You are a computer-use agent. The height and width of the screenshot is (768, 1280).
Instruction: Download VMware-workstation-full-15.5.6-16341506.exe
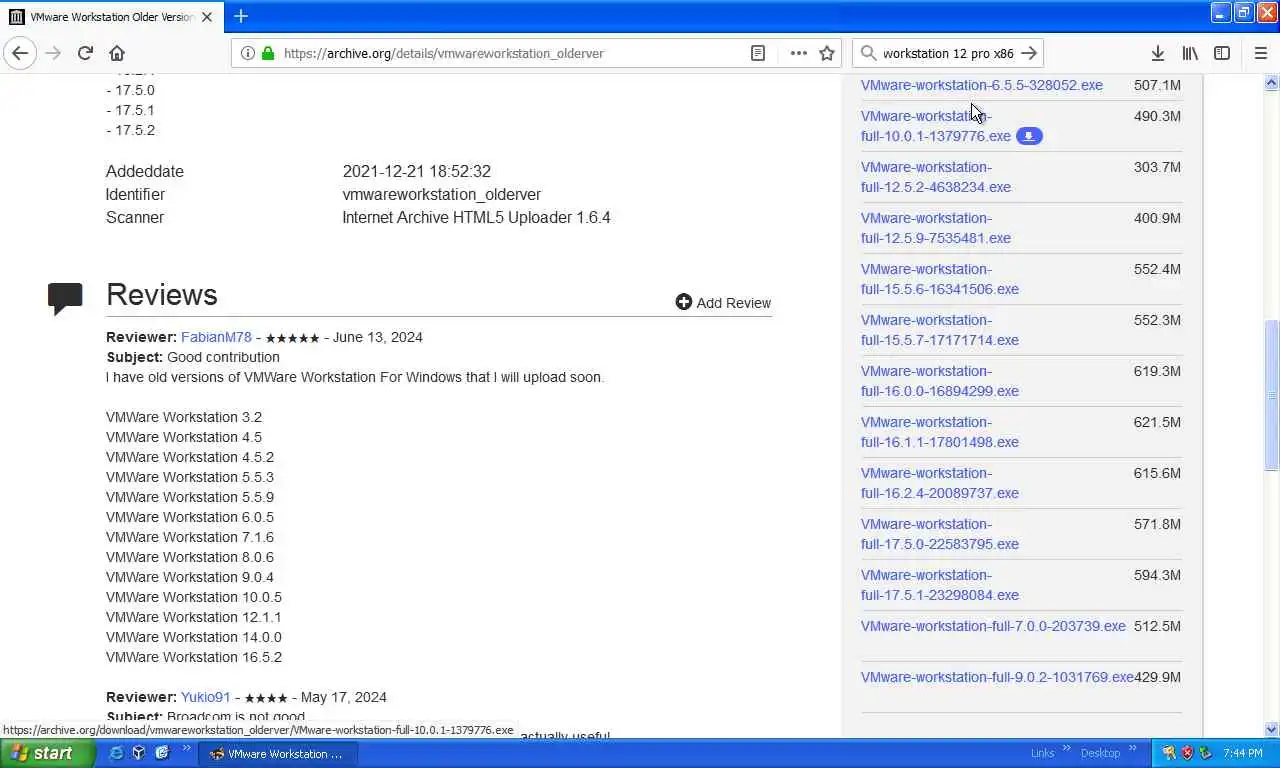click(x=940, y=279)
